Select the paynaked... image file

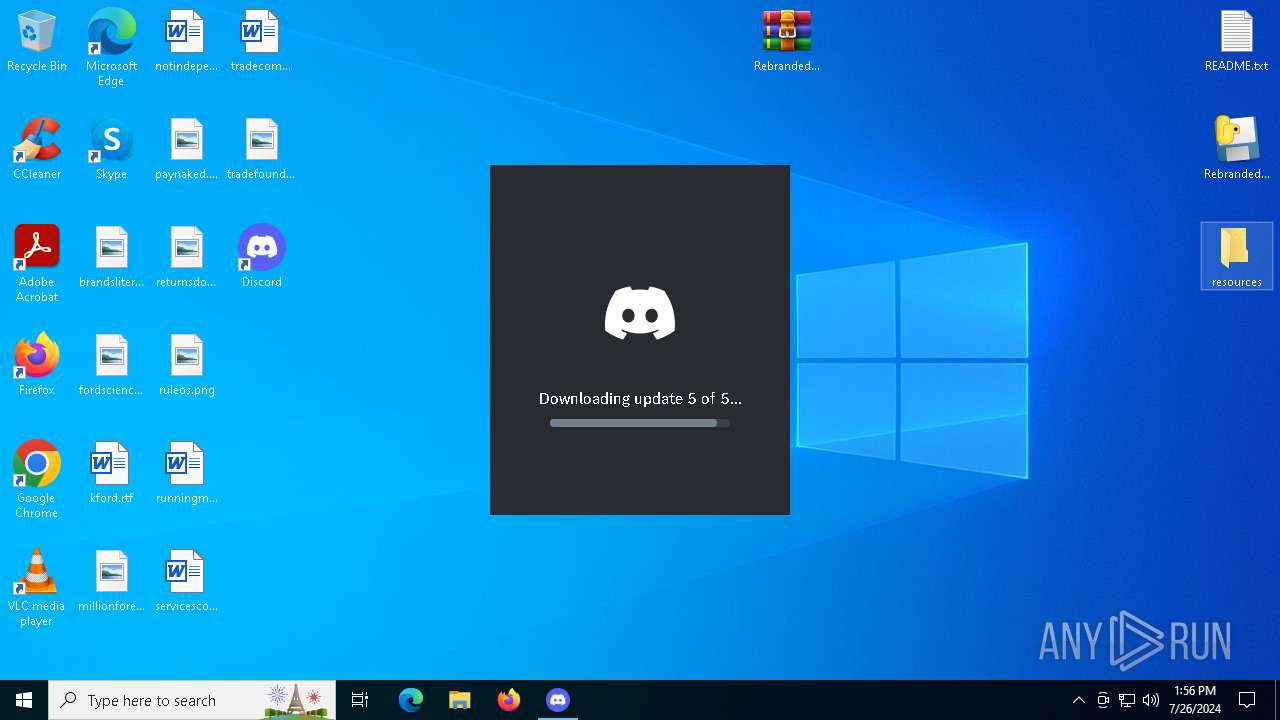coord(186,149)
